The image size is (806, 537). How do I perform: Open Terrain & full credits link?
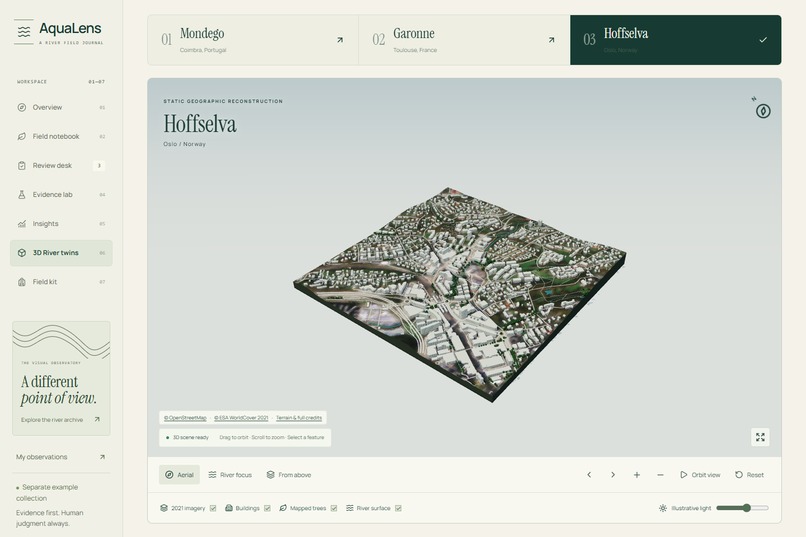[299, 418]
